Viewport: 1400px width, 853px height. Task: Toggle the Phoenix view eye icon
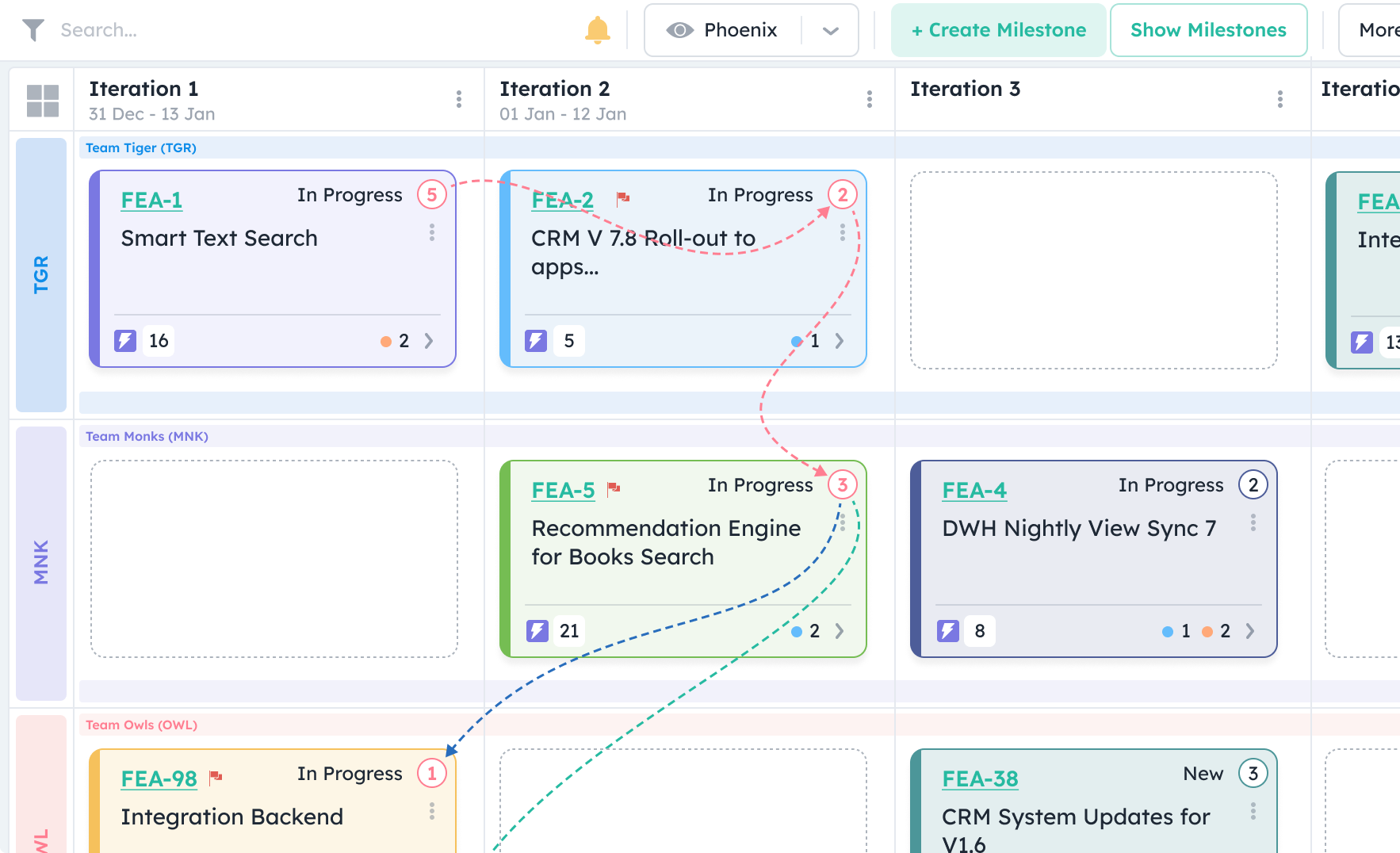pyautogui.click(x=679, y=30)
